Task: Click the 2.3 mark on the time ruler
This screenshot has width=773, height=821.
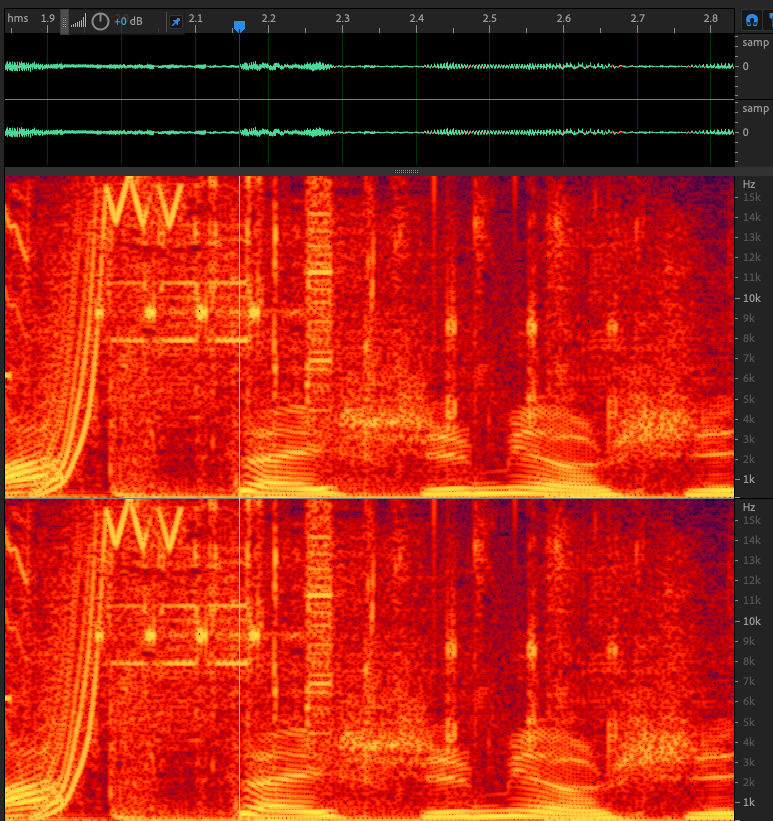Action: [x=342, y=19]
